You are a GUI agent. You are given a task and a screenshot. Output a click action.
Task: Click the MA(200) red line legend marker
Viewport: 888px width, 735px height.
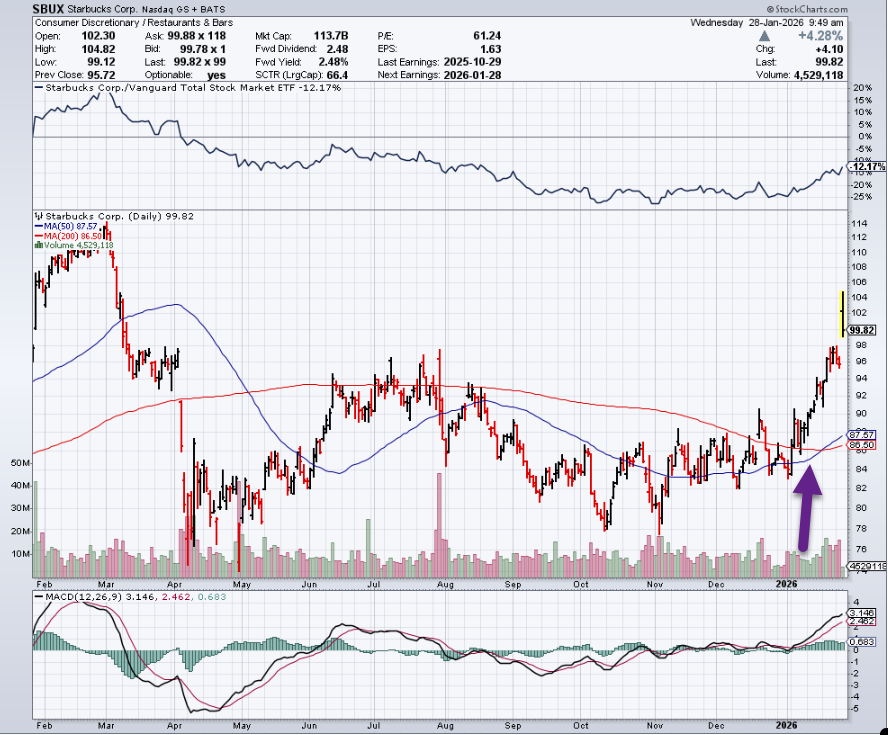(37, 235)
